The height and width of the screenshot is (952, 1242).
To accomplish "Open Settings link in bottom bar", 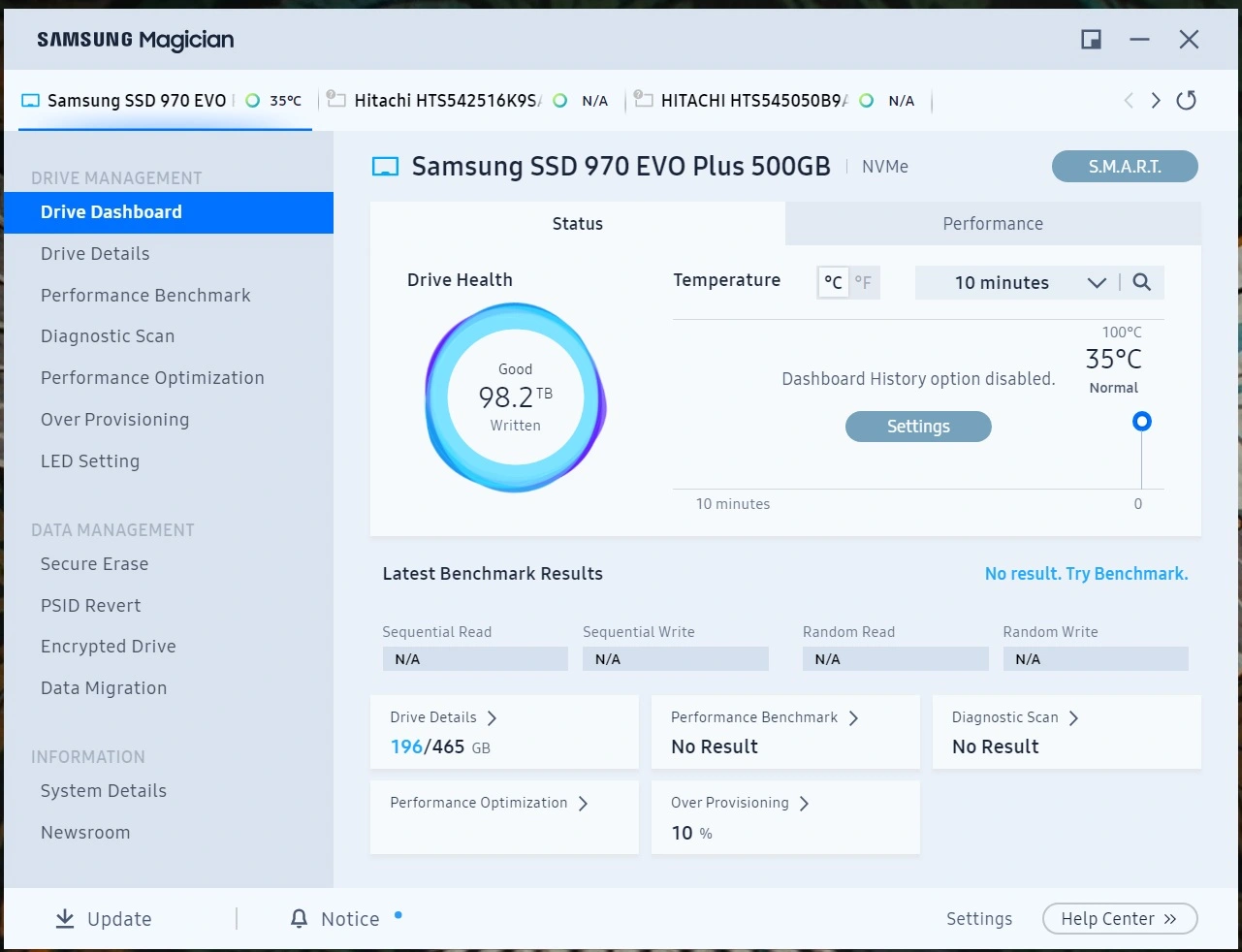I will [x=979, y=919].
